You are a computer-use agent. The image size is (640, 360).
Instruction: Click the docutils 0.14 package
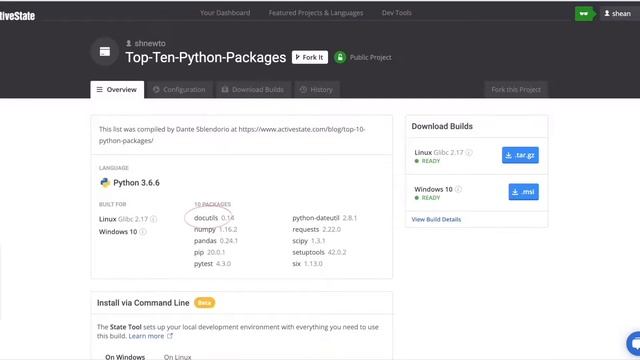[214, 218]
